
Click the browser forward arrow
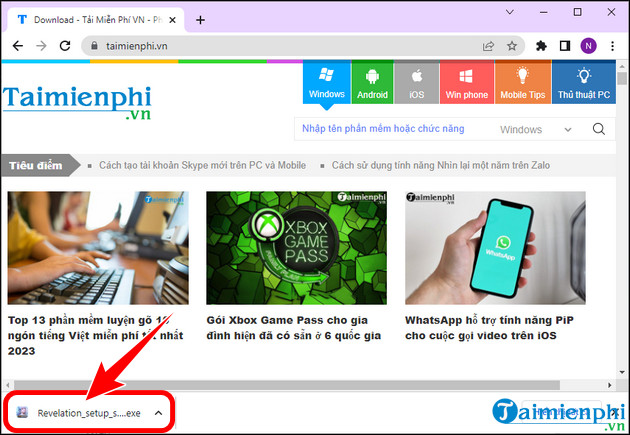[x=41, y=46]
